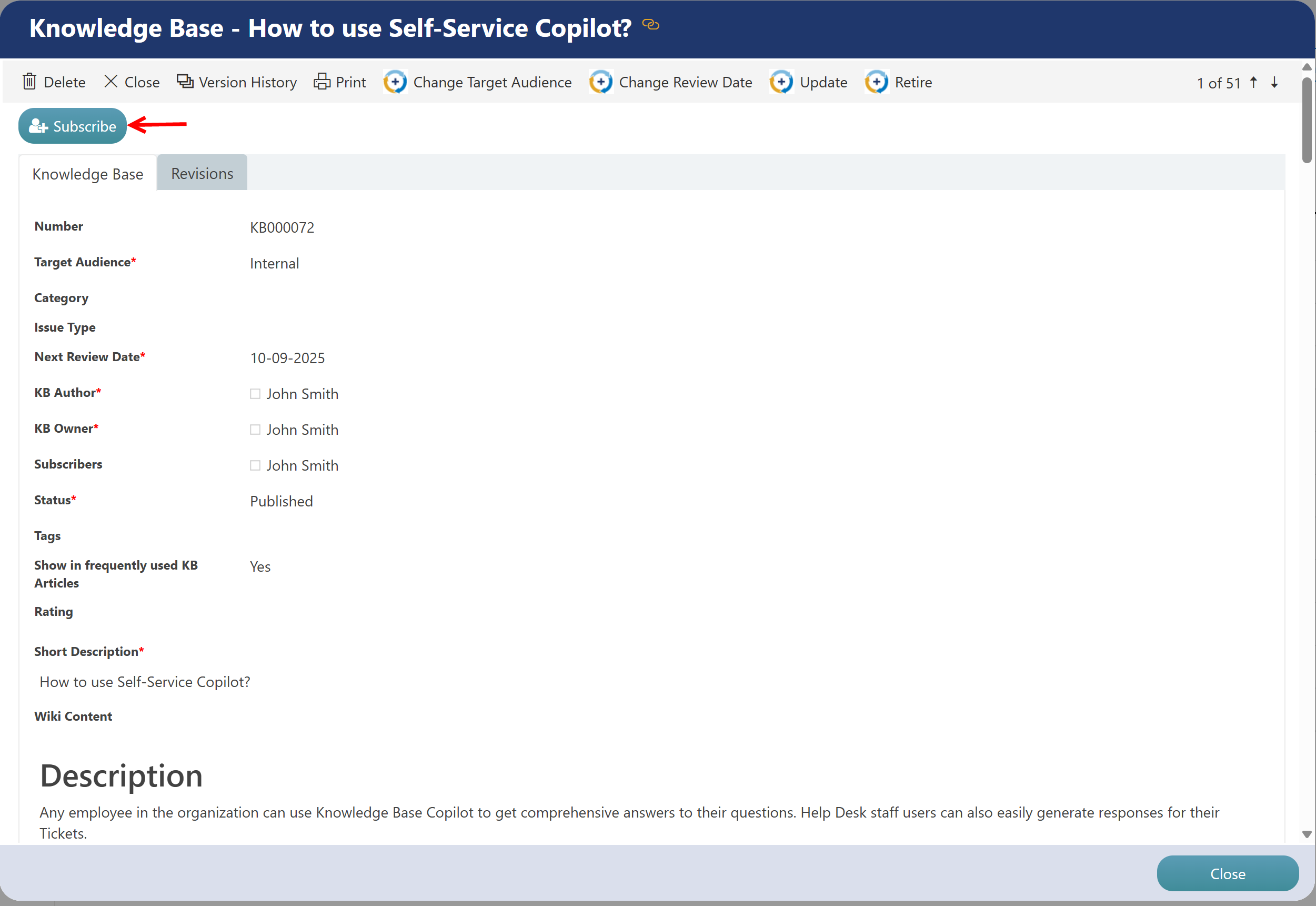Tick the Subscribers John Smith checkbox
This screenshot has height=906, width=1316.
click(255, 465)
